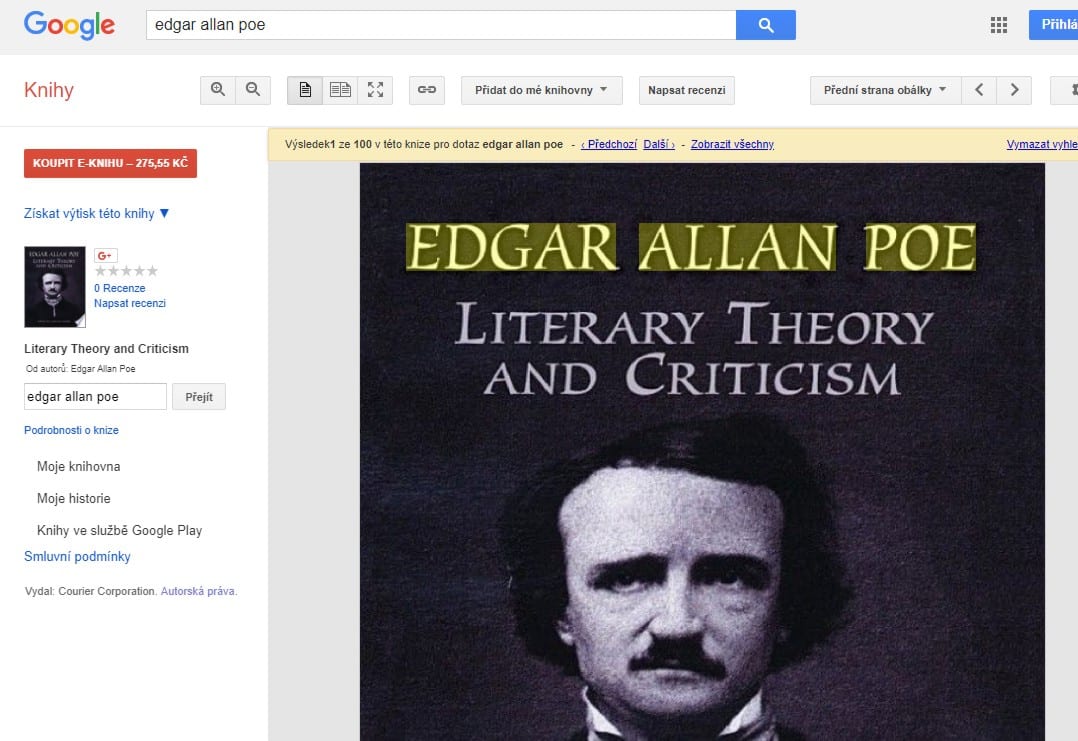
Task: Open Moje knihovna in sidebar
Action: pyautogui.click(x=78, y=467)
